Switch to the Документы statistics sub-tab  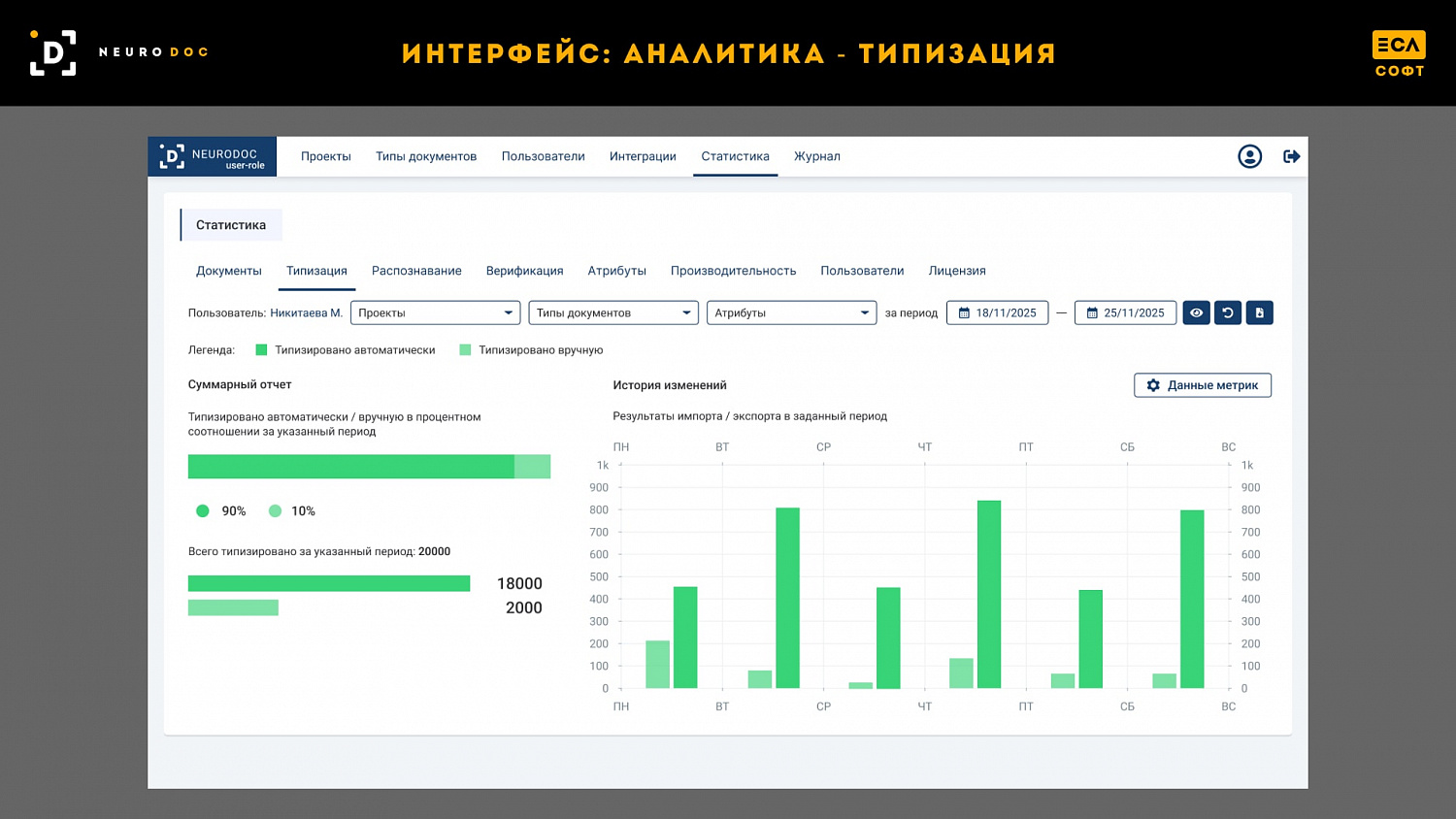pos(229,271)
